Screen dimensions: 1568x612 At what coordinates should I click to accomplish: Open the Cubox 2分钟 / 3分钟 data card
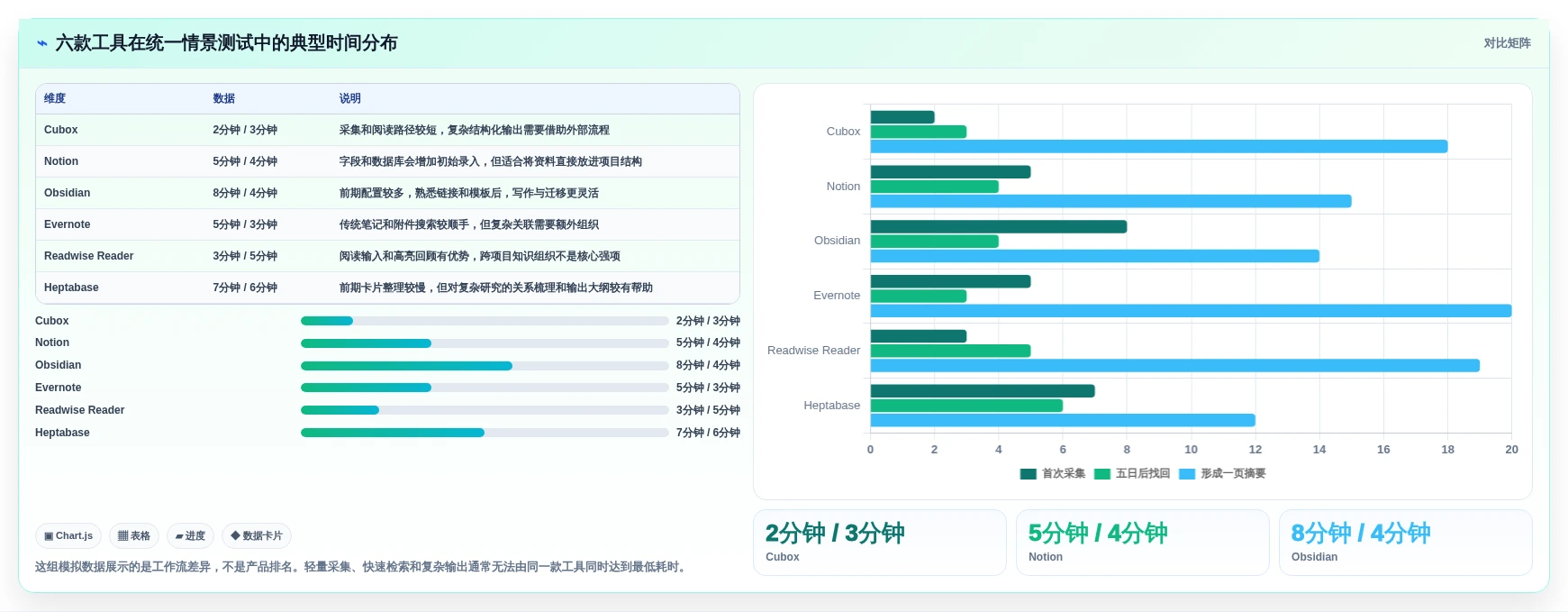pyautogui.click(x=880, y=543)
